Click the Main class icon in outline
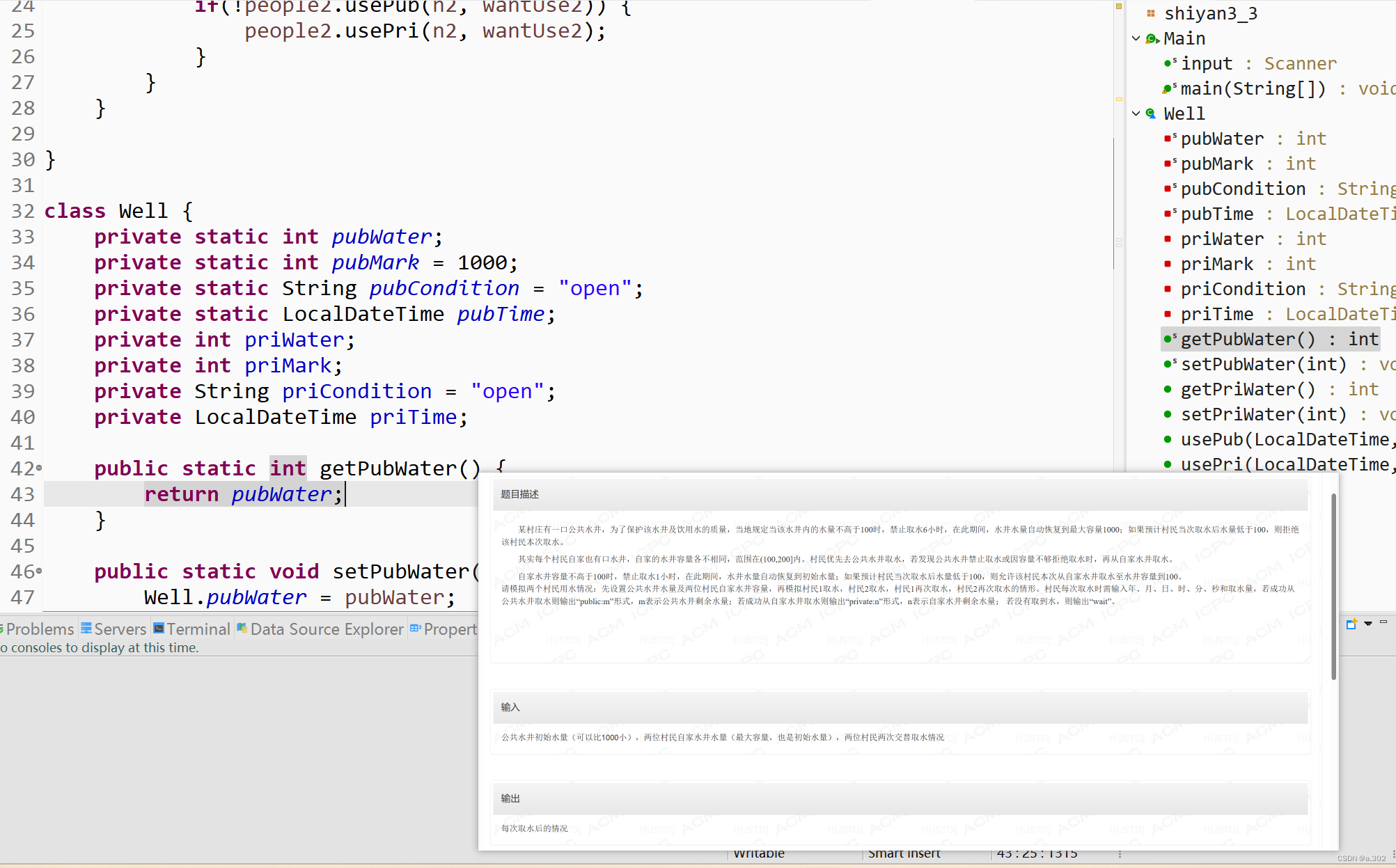The width and height of the screenshot is (1396, 868). click(x=1152, y=39)
